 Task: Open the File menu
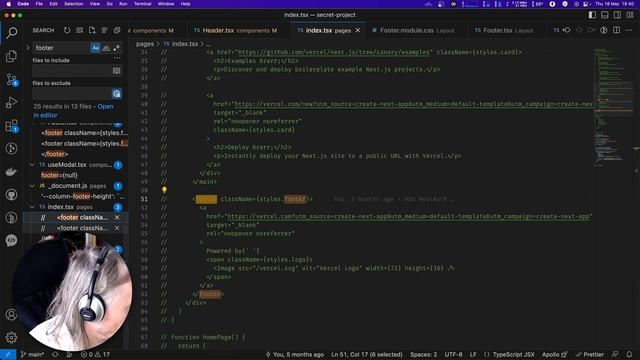39,4
